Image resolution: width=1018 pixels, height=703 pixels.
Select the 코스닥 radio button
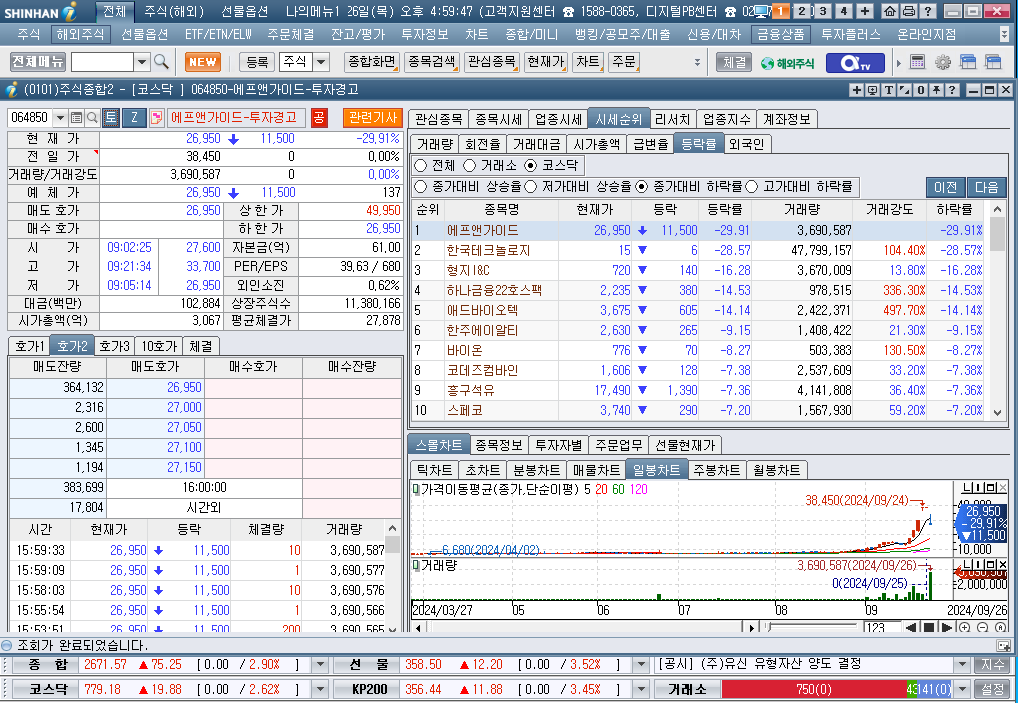(x=531, y=166)
